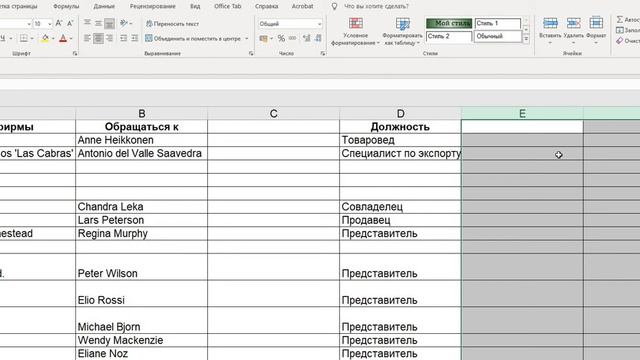The image size is (640, 360).
Task: Open the Office Tab ribbon tab
Action: (x=228, y=6)
